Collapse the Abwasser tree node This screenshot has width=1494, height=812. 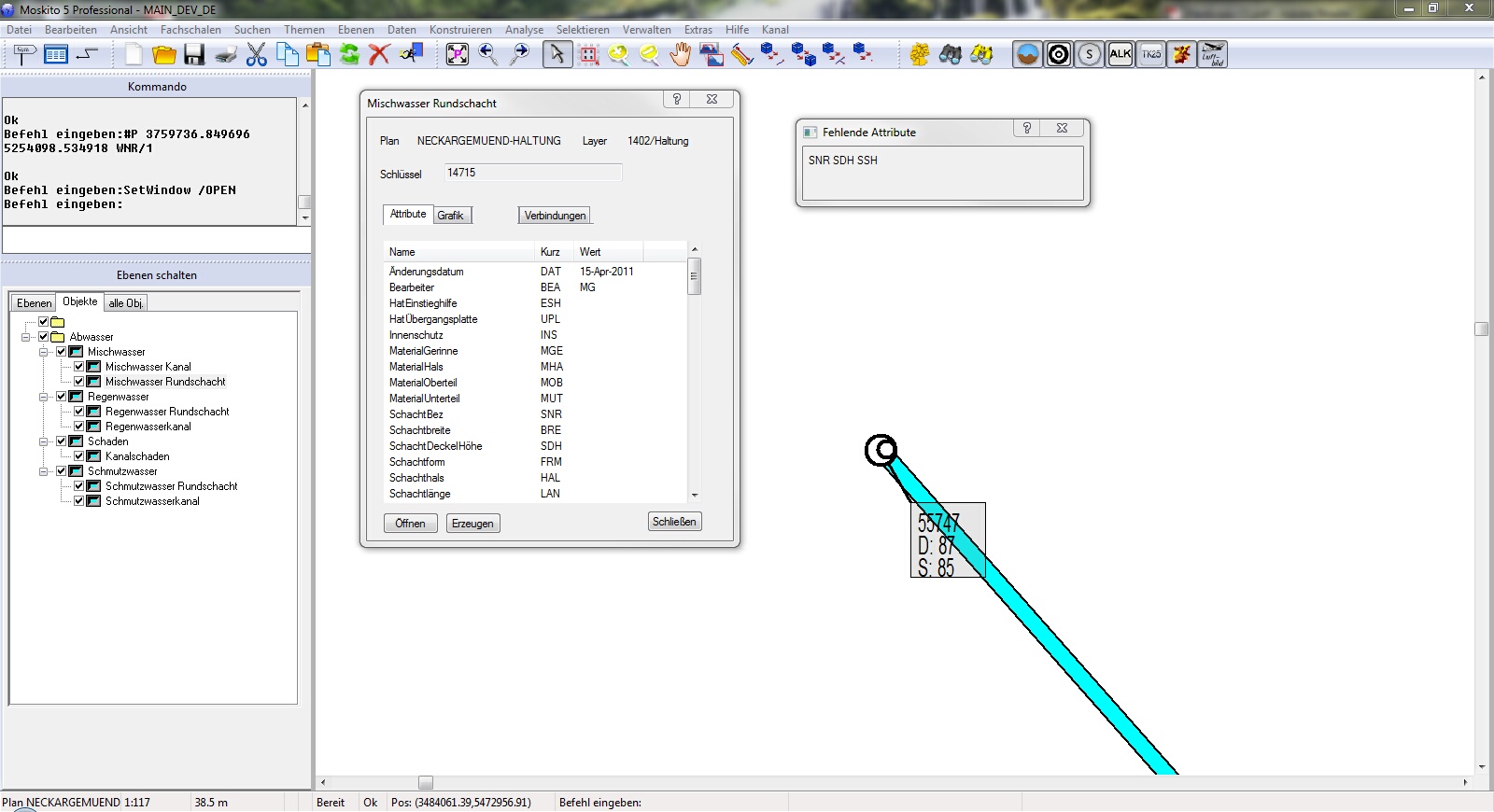pyautogui.click(x=26, y=337)
